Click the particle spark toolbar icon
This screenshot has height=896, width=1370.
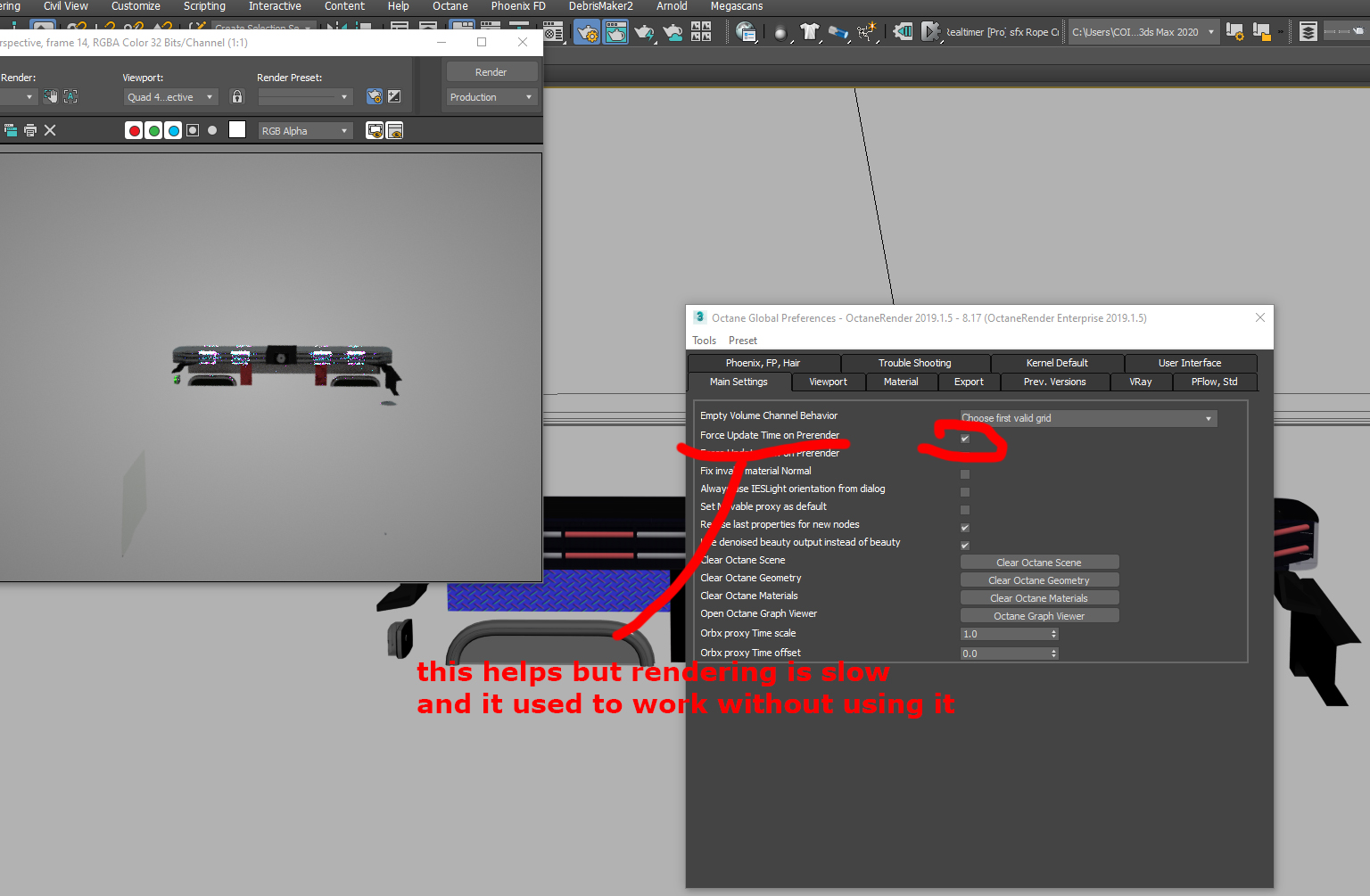tap(867, 33)
